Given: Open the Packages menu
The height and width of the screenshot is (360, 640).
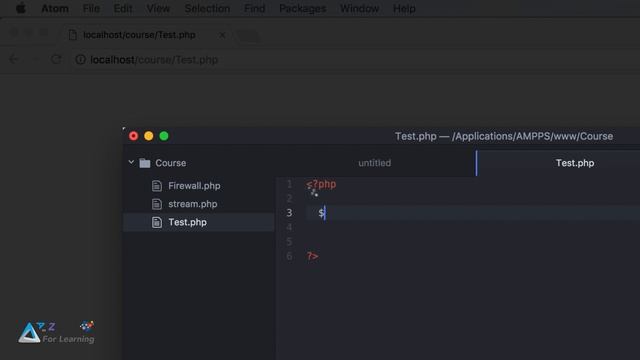Looking at the screenshot, I should pos(302,9).
